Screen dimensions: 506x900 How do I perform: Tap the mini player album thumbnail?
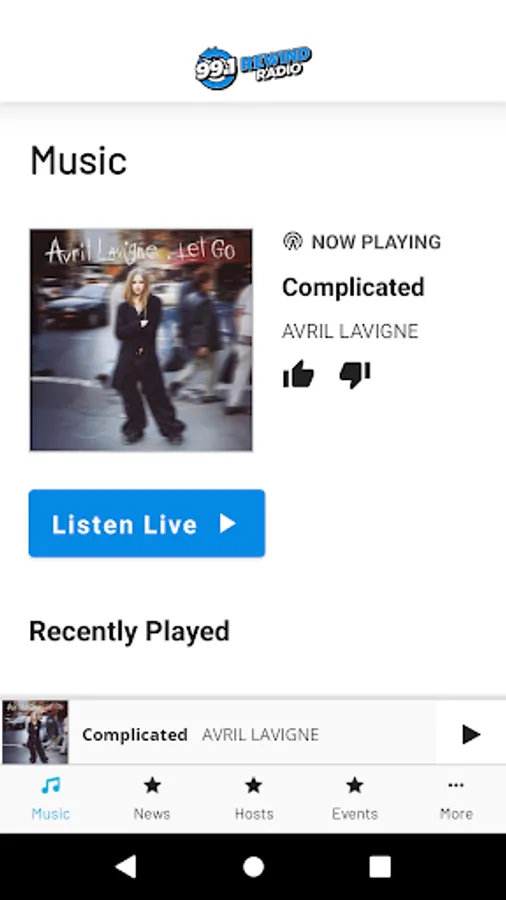coord(35,732)
